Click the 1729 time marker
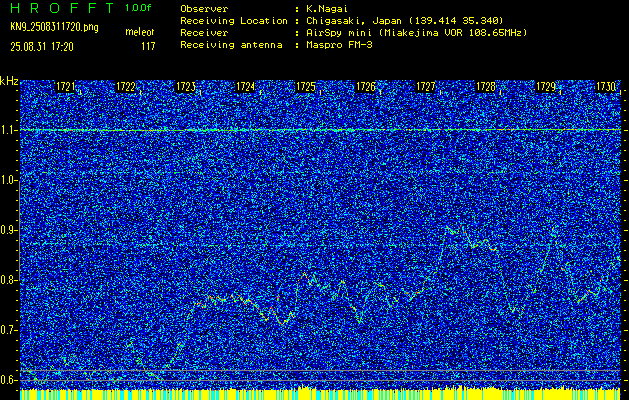Image resolution: width=629 pixels, height=400 pixels. point(546,87)
